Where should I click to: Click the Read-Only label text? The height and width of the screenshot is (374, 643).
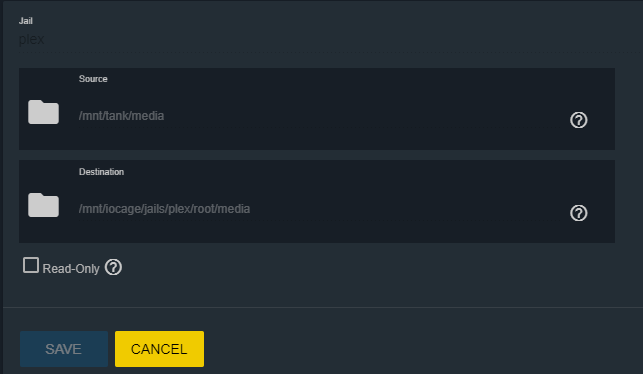click(x=71, y=269)
